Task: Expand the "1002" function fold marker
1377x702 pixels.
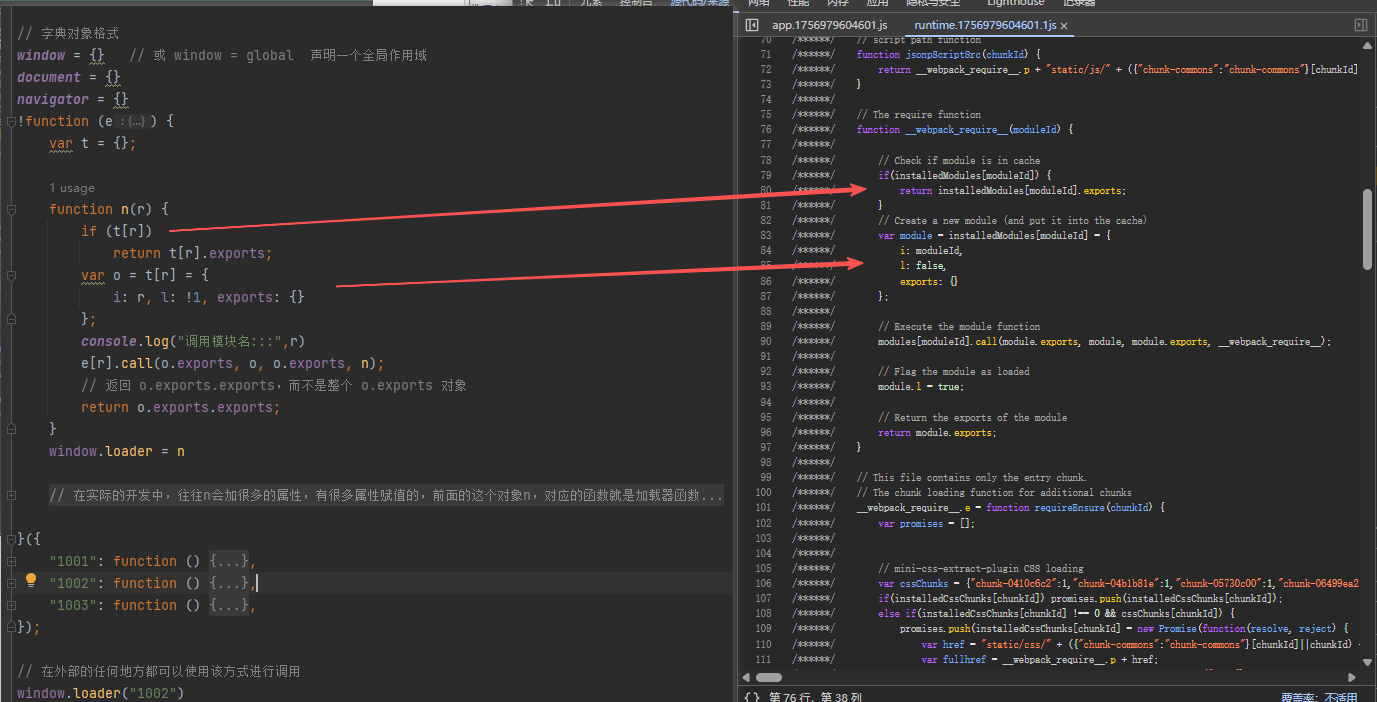Action: [x=10, y=583]
